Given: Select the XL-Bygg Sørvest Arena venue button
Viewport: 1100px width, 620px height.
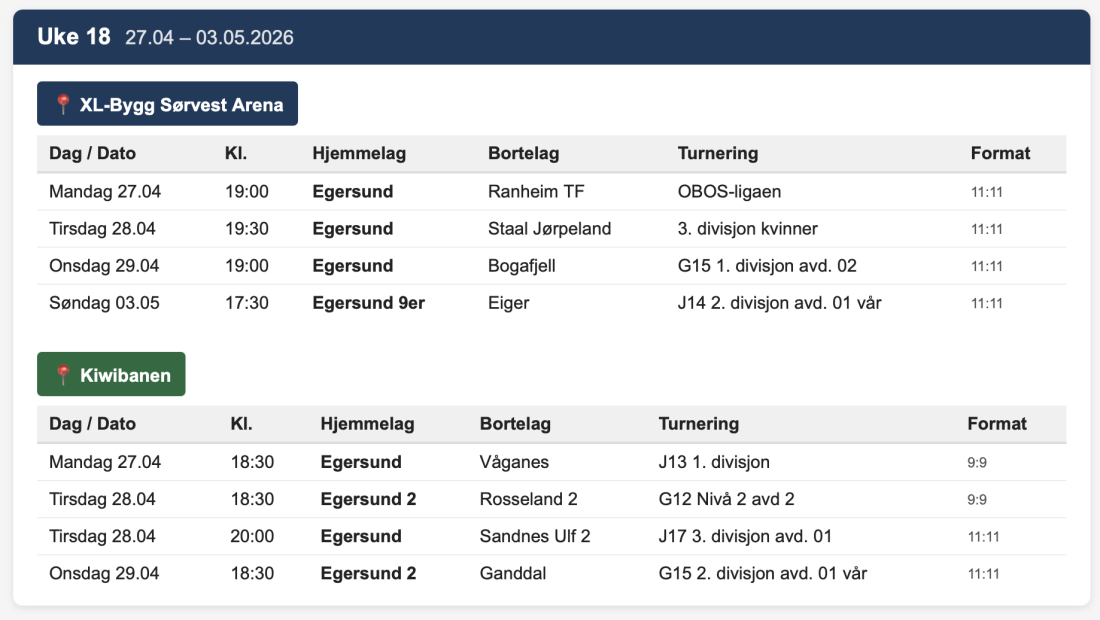Looking at the screenshot, I should point(167,104).
